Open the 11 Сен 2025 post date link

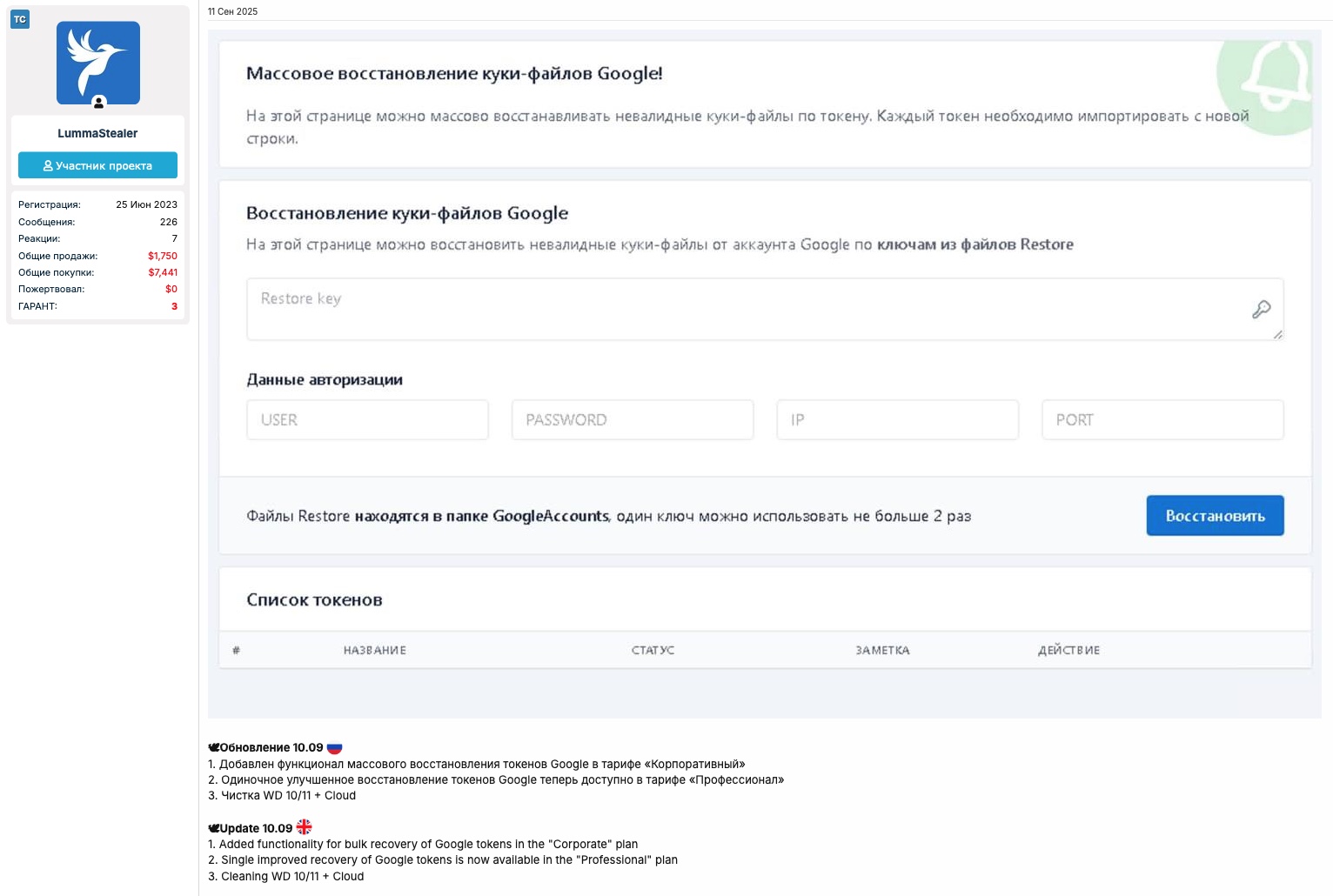point(232,11)
